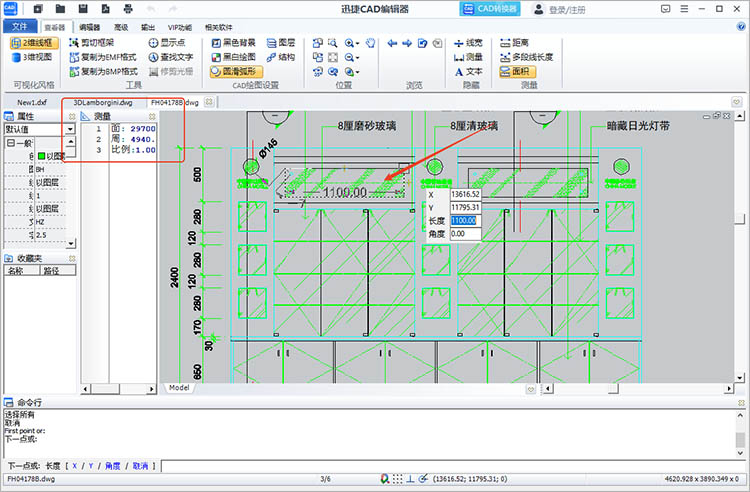Go to next view arrow
This screenshot has width=750, height=492.
(407, 43)
